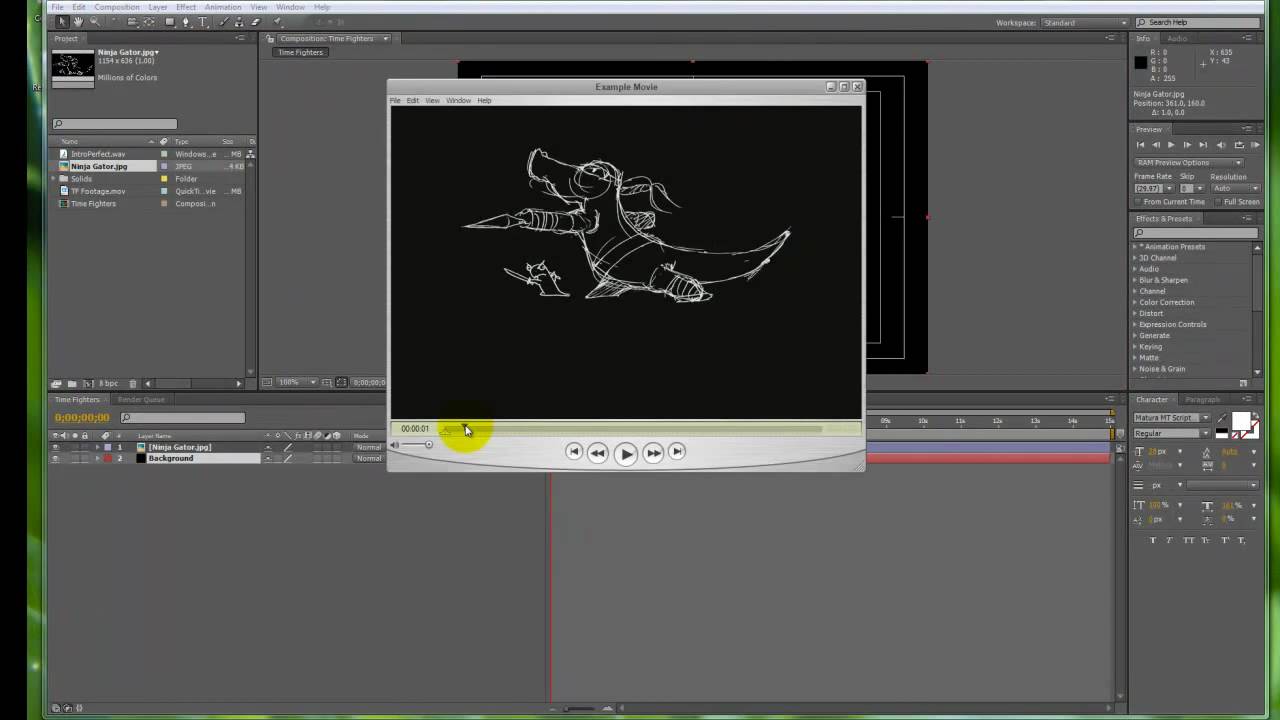Expand Ninja Gator.jpg layer properties
1280x720 pixels.
(97, 447)
